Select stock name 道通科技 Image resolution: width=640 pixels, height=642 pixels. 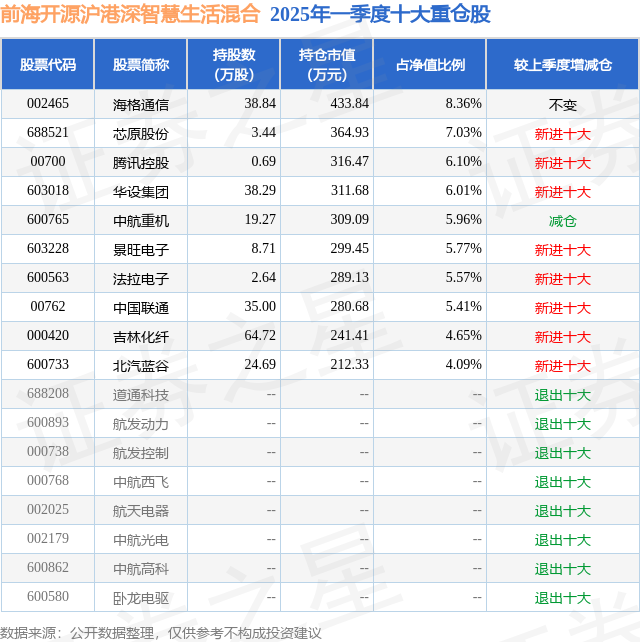tap(141, 396)
